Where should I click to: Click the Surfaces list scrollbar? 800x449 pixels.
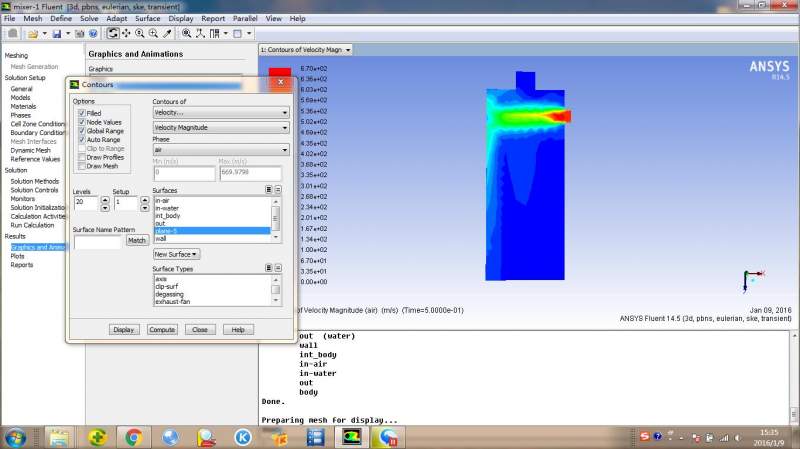coord(276,219)
